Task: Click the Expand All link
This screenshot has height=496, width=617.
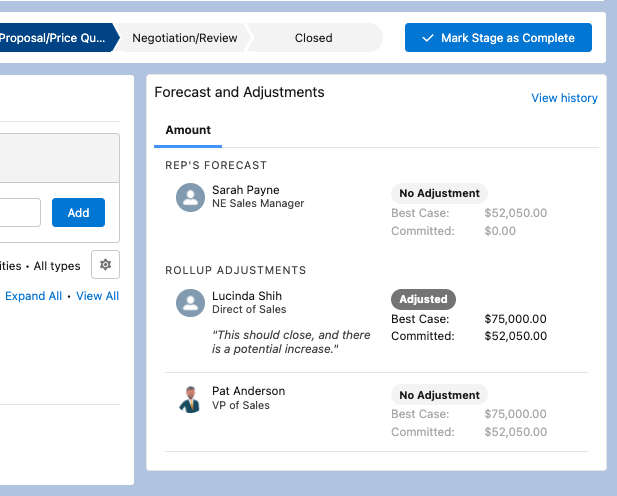Action: [x=33, y=296]
